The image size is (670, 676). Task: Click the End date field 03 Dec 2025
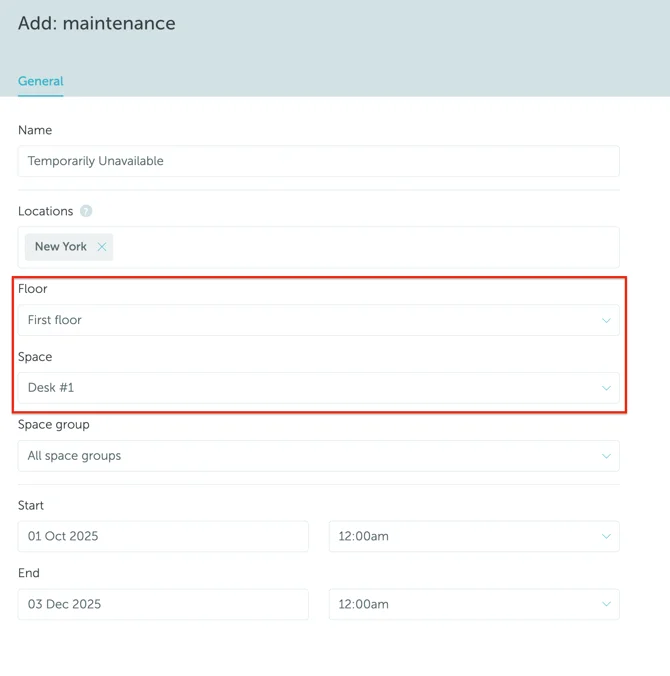(x=163, y=604)
